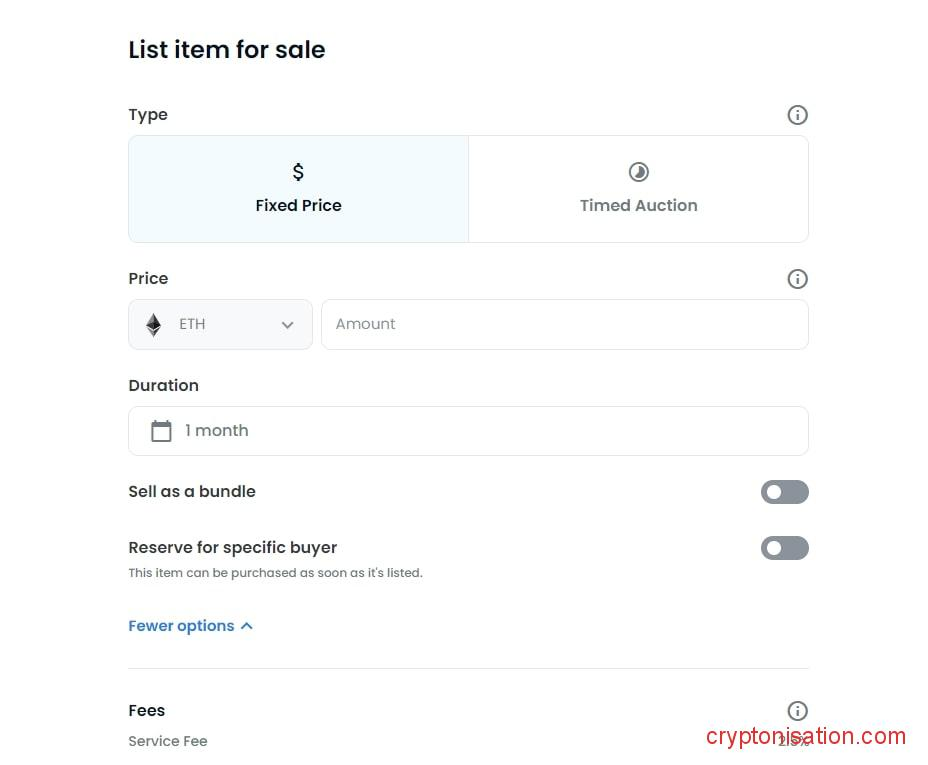The width and height of the screenshot is (928, 765).
Task: Click the calendar icon in Duration
Action: click(x=161, y=431)
